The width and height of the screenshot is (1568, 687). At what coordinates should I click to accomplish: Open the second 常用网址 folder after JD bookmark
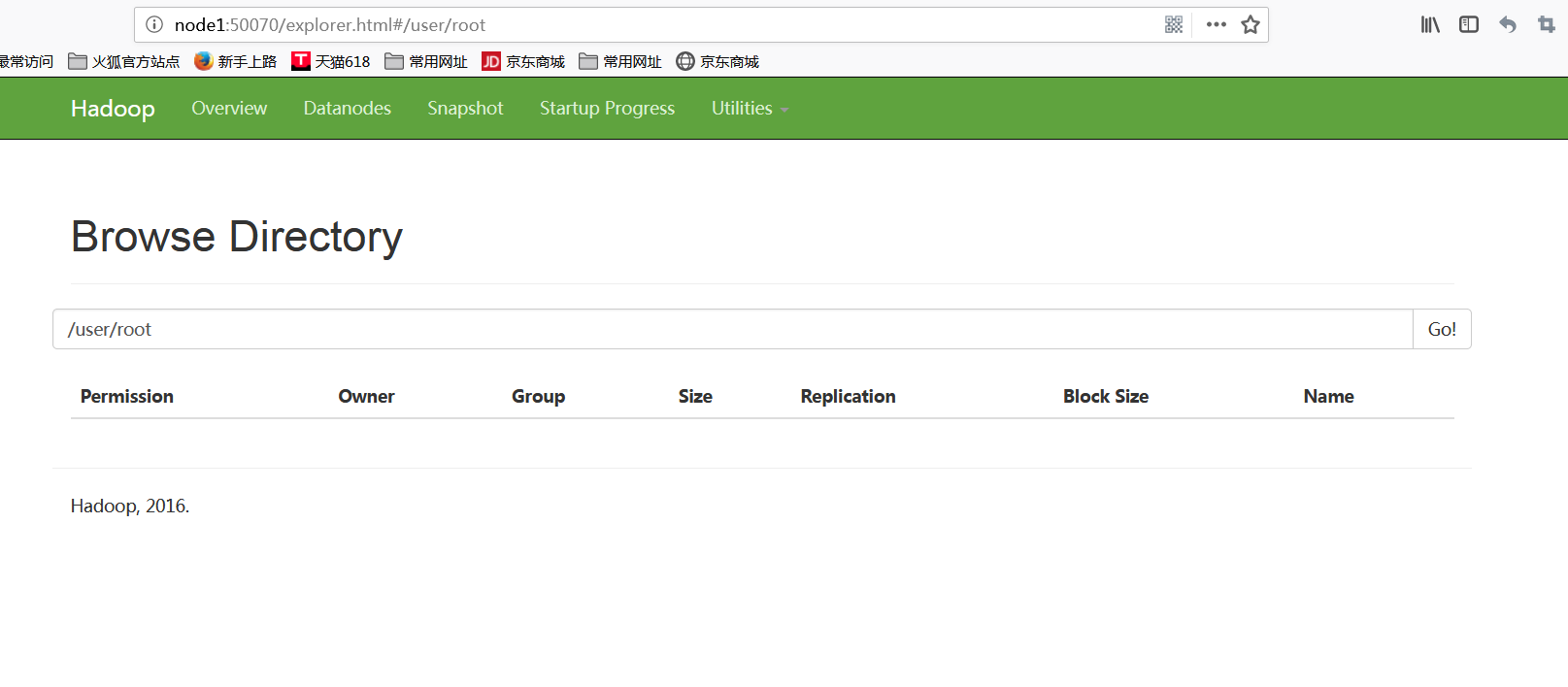620,61
